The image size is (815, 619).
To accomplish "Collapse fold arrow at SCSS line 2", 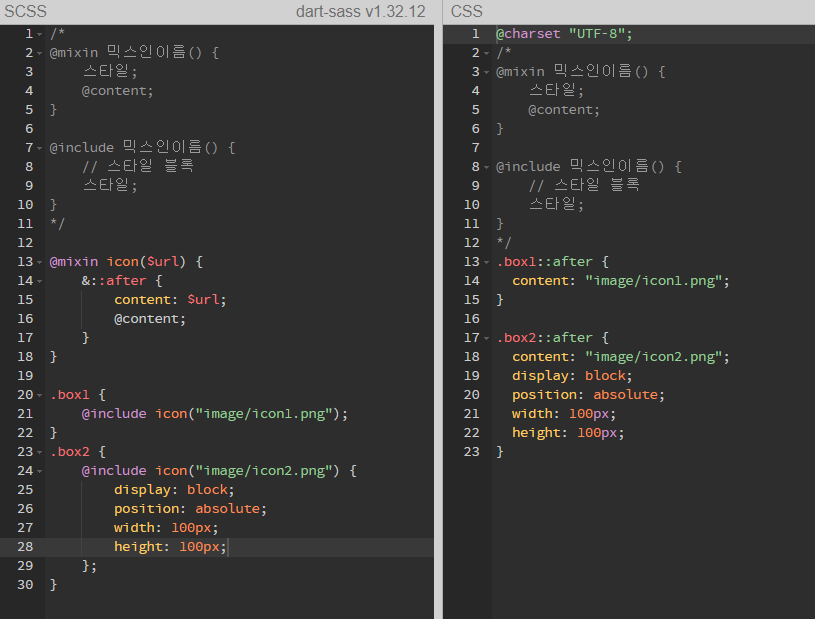I will click(40, 53).
